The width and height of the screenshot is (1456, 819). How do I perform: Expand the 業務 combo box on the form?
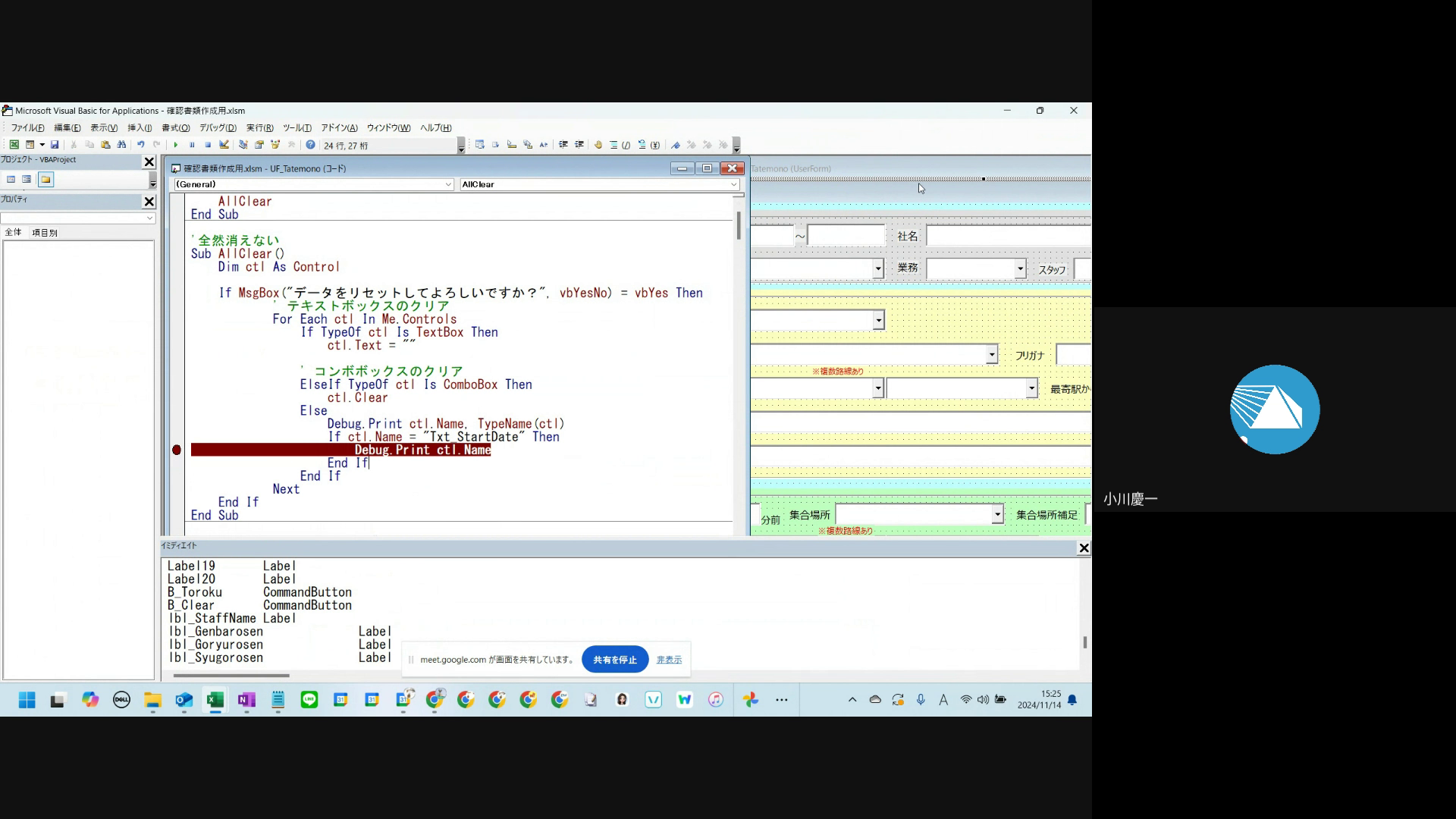[x=1020, y=268]
